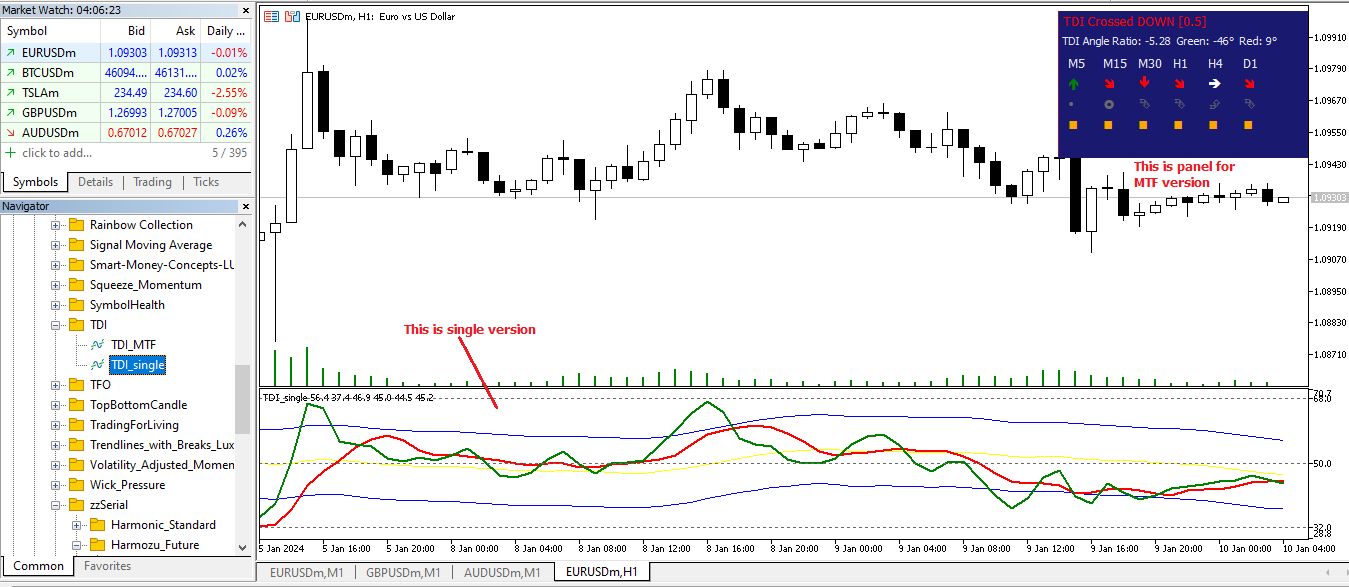The width and height of the screenshot is (1349, 587).
Task: Click the Navigator vertical scrollbar thumb
Action: [242, 399]
